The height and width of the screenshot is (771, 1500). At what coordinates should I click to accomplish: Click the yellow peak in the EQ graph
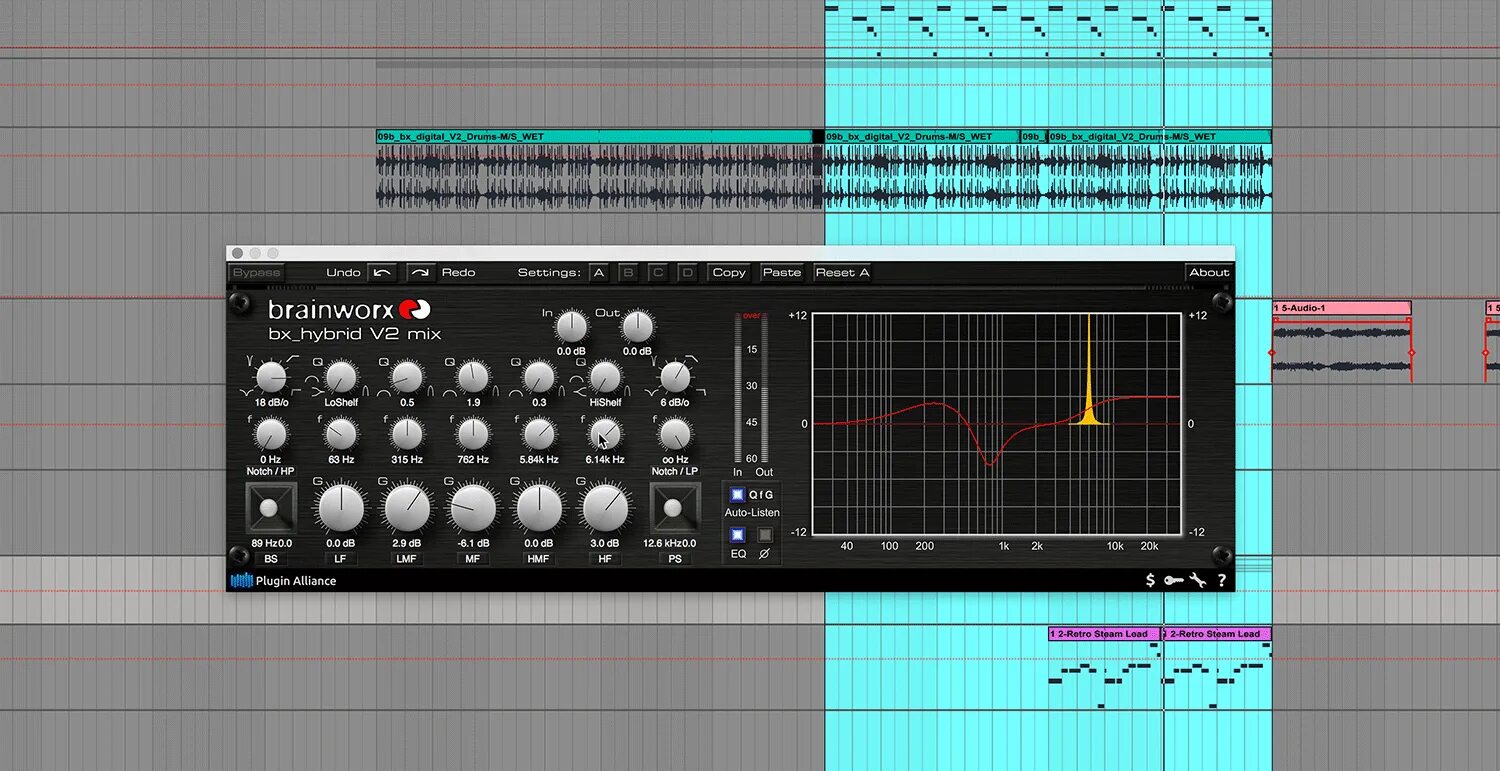pos(1088,370)
